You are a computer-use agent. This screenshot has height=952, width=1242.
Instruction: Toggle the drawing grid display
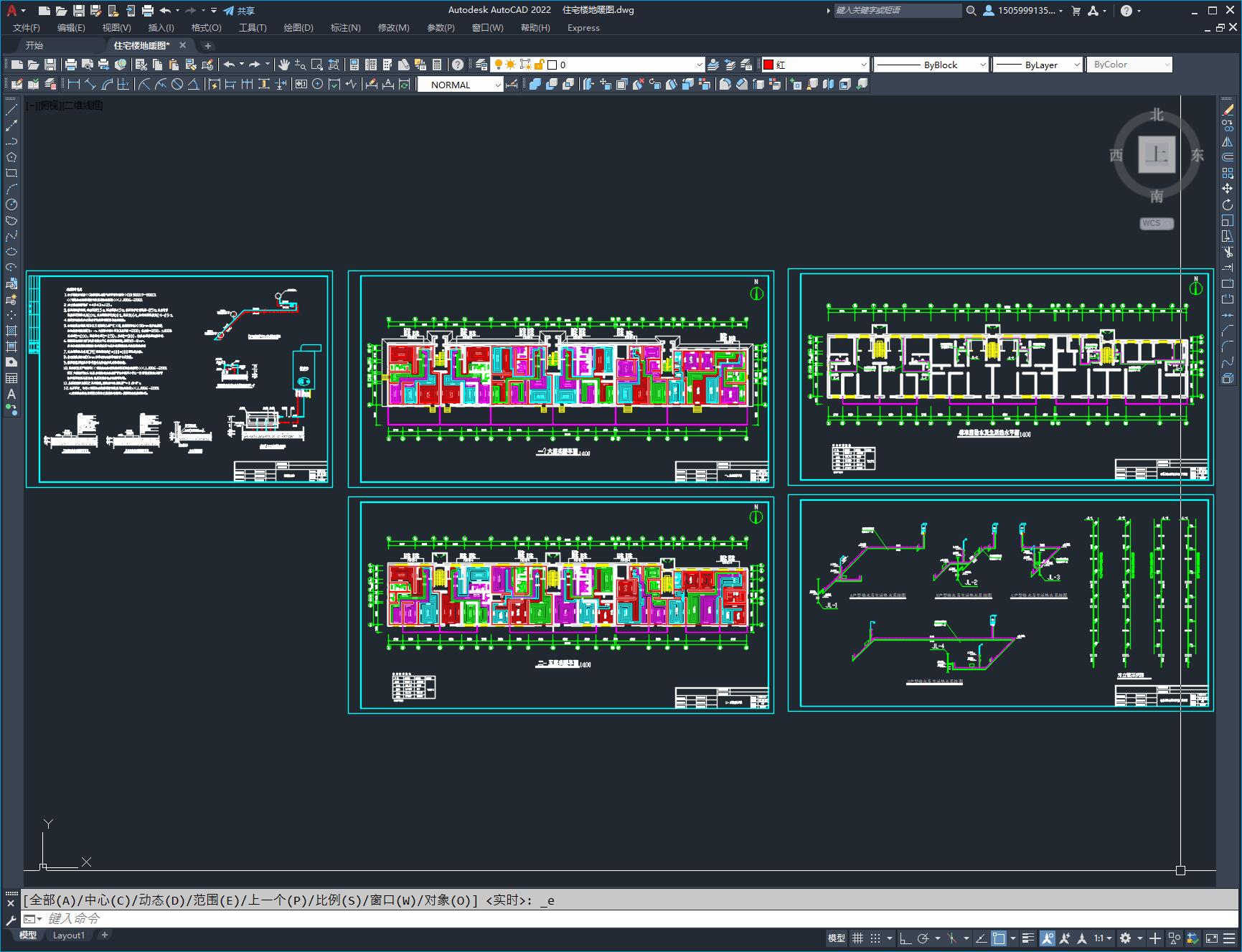click(857, 938)
